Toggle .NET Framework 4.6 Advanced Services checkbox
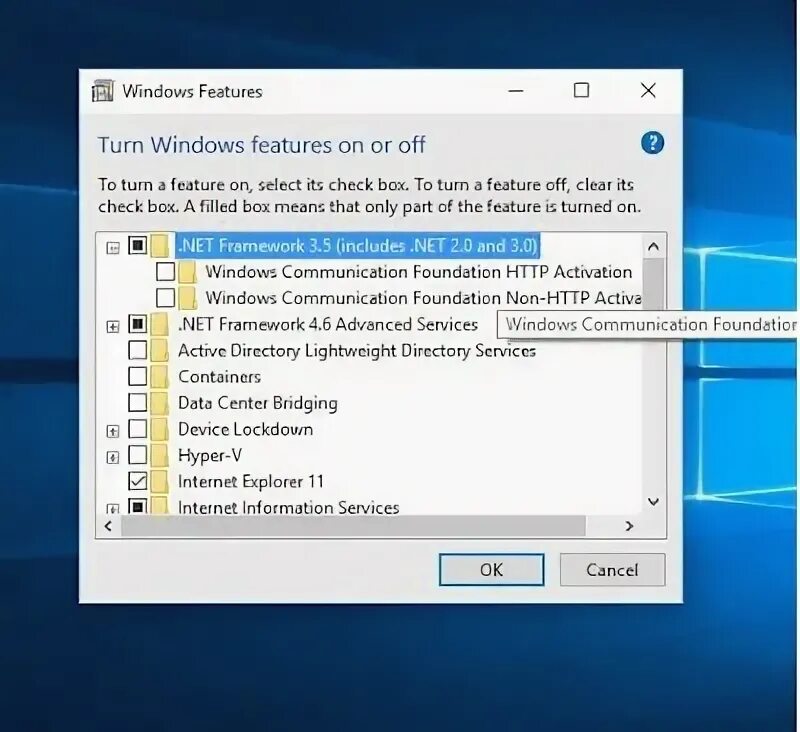The height and width of the screenshot is (732, 800). 137,324
